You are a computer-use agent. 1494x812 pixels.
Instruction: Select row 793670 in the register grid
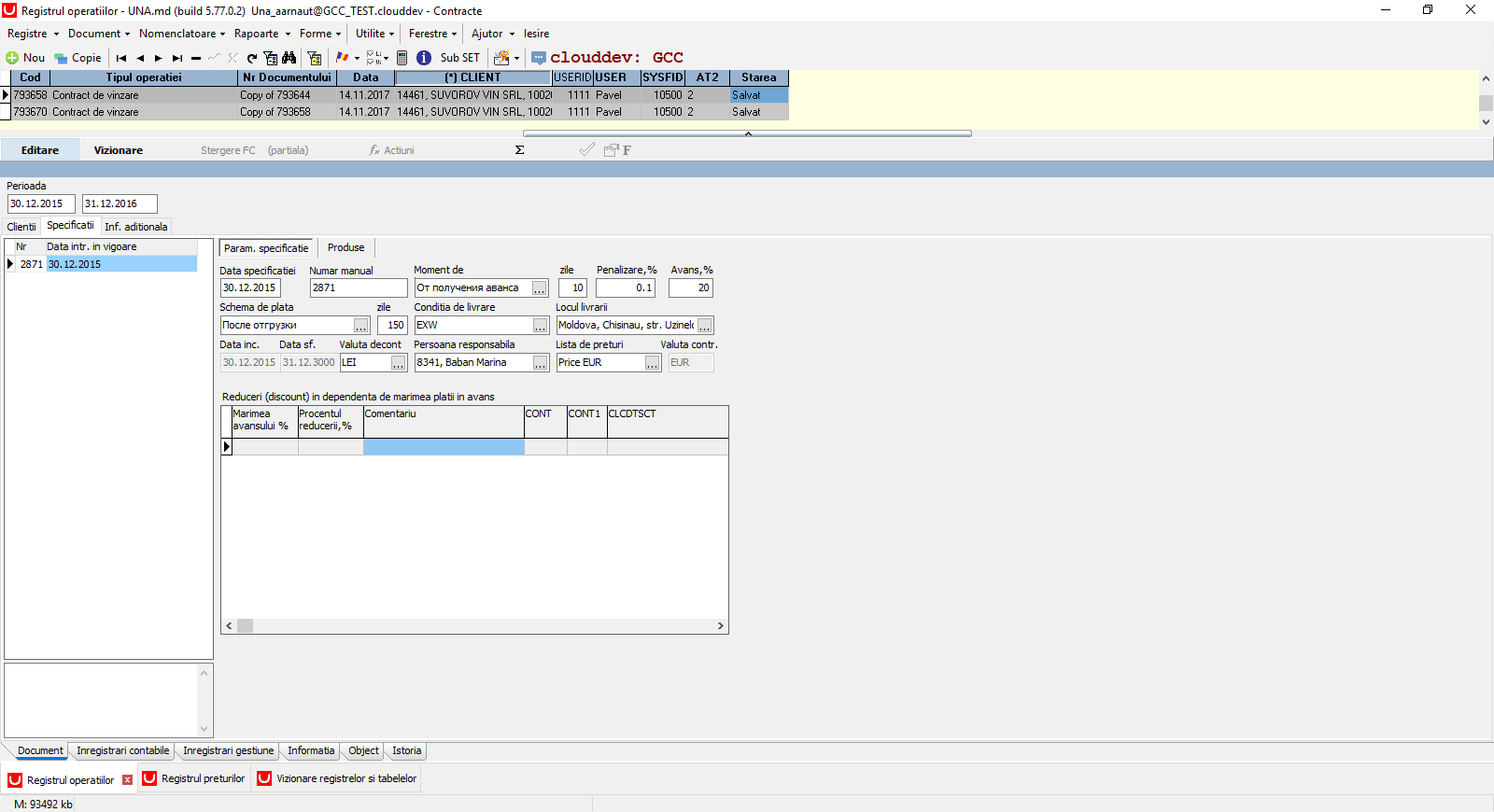(x=400, y=112)
